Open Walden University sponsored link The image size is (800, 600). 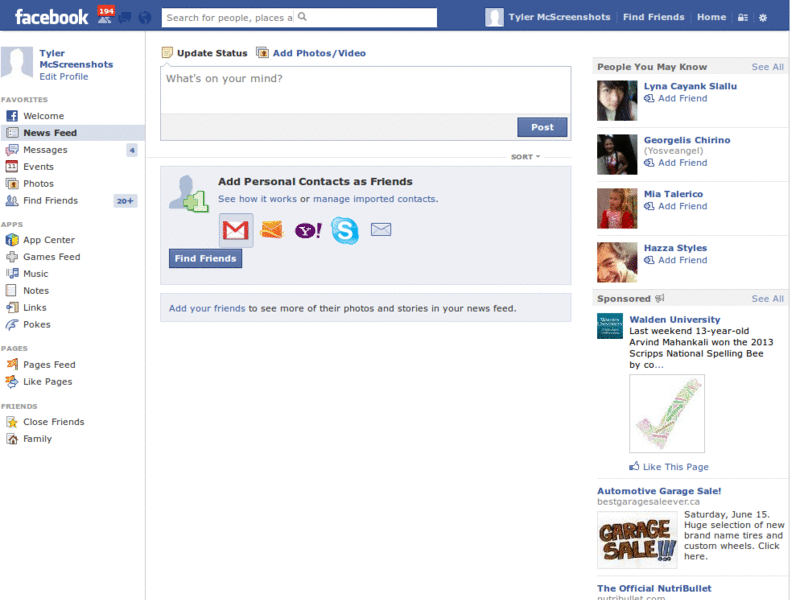coord(674,319)
